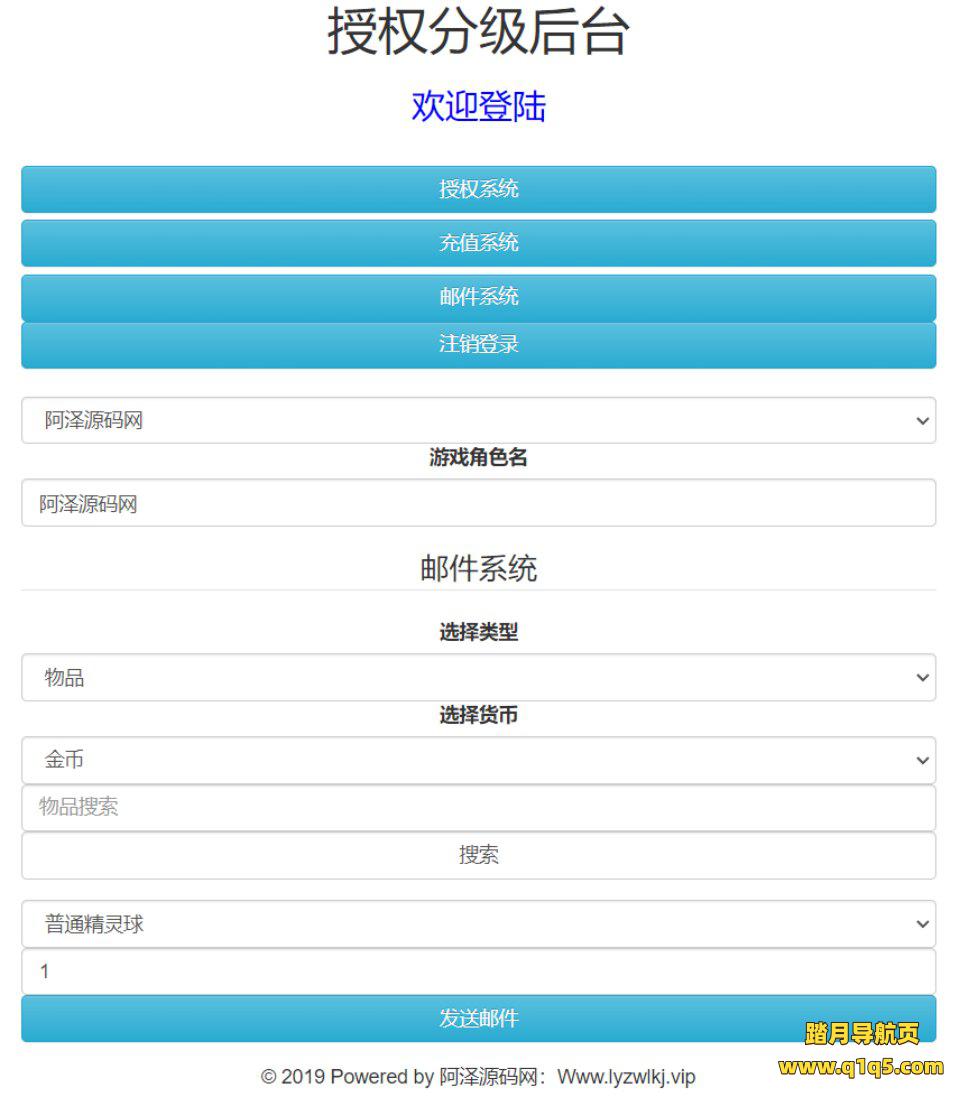960x1097 pixels.
Task: Click the 选择货币 field label
Action: click(478, 715)
